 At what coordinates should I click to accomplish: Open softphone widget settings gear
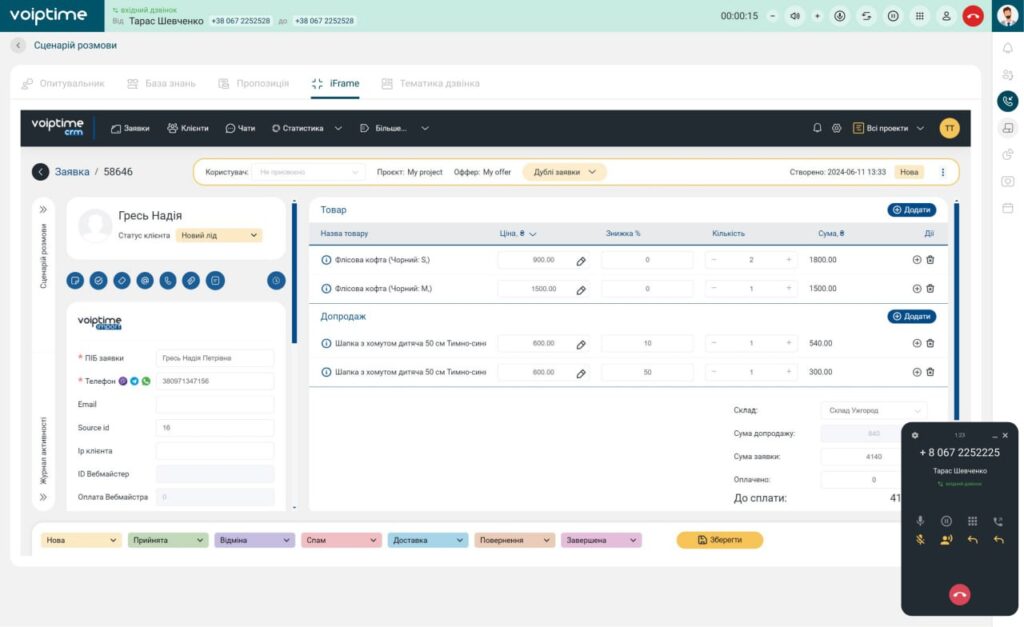(x=915, y=435)
